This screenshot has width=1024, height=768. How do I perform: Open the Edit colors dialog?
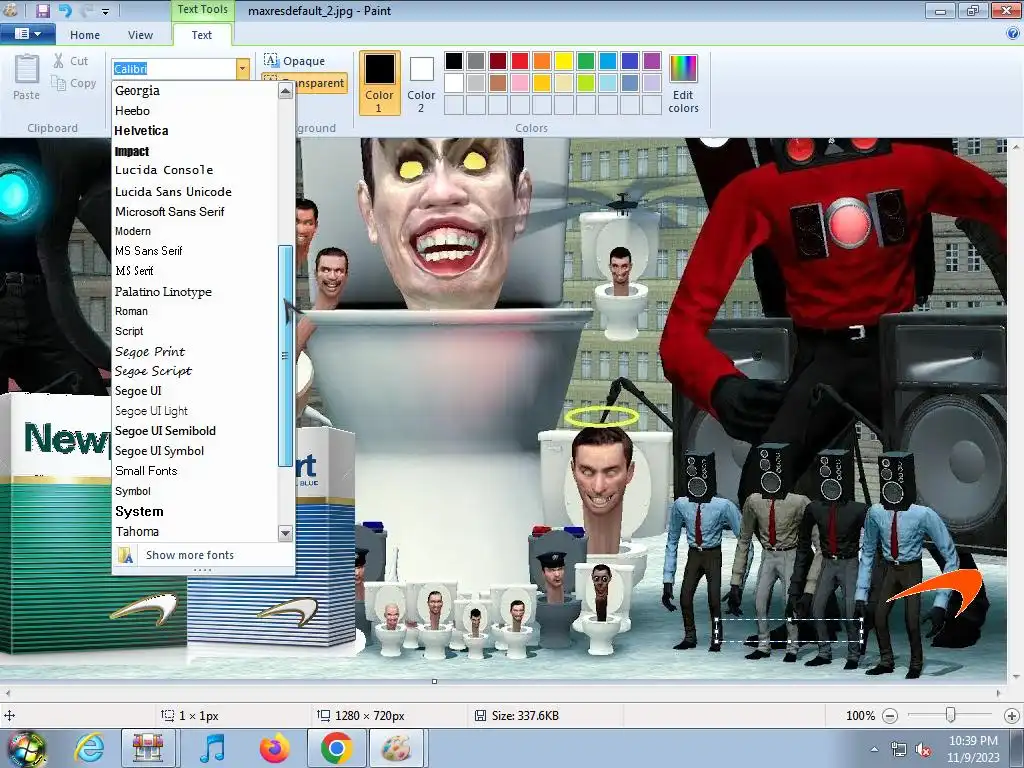pyautogui.click(x=683, y=84)
